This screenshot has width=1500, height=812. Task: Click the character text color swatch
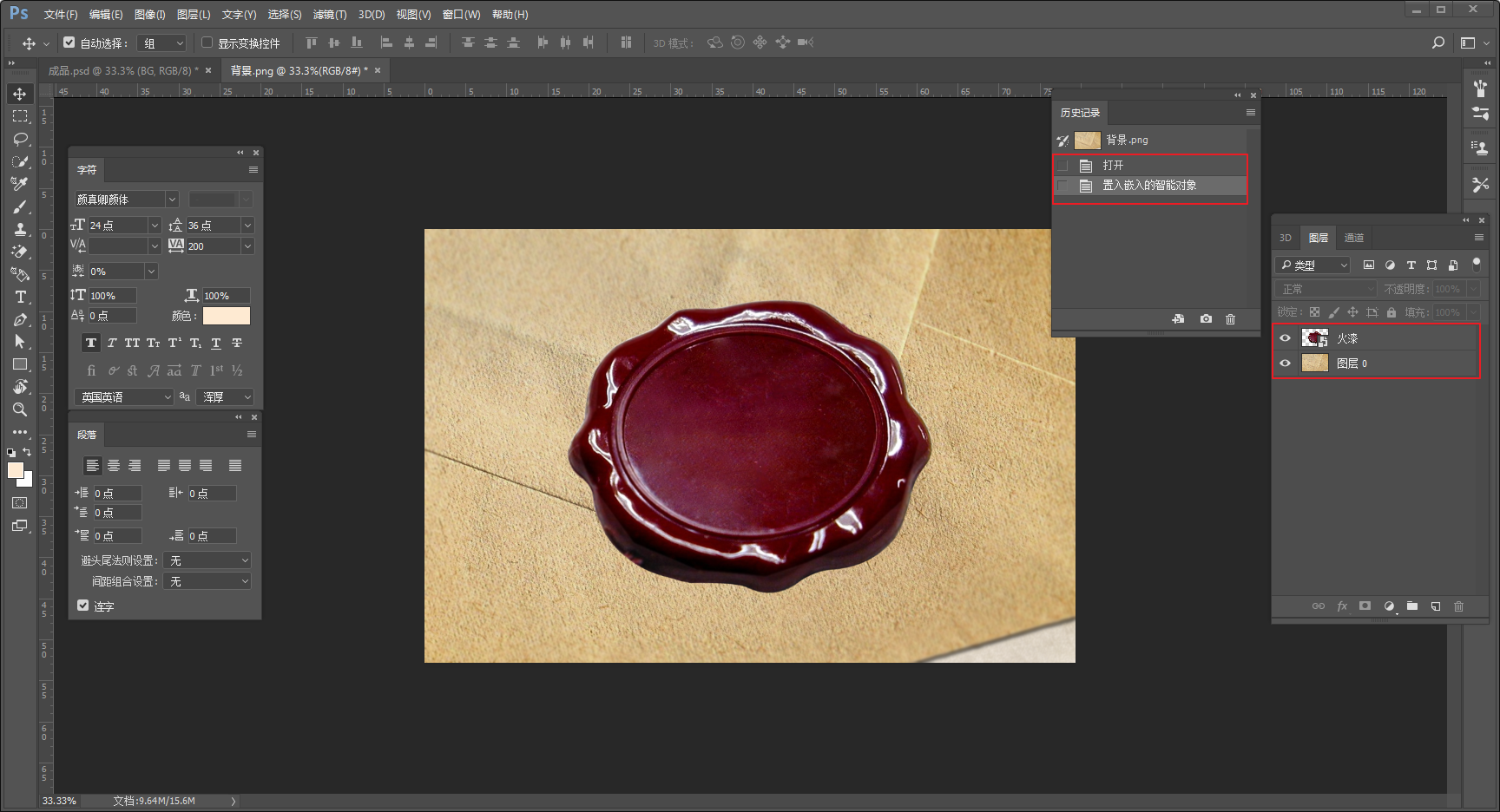(x=227, y=316)
